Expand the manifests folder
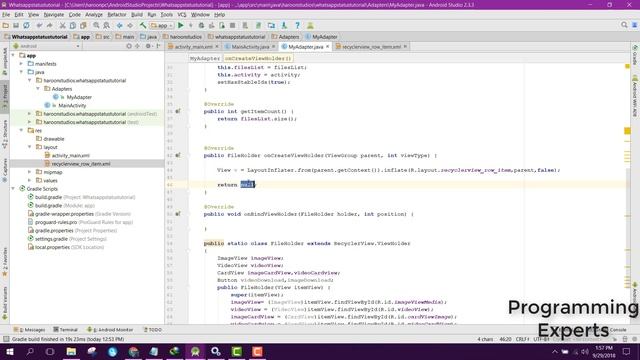The width and height of the screenshot is (640, 360). [x=21, y=64]
